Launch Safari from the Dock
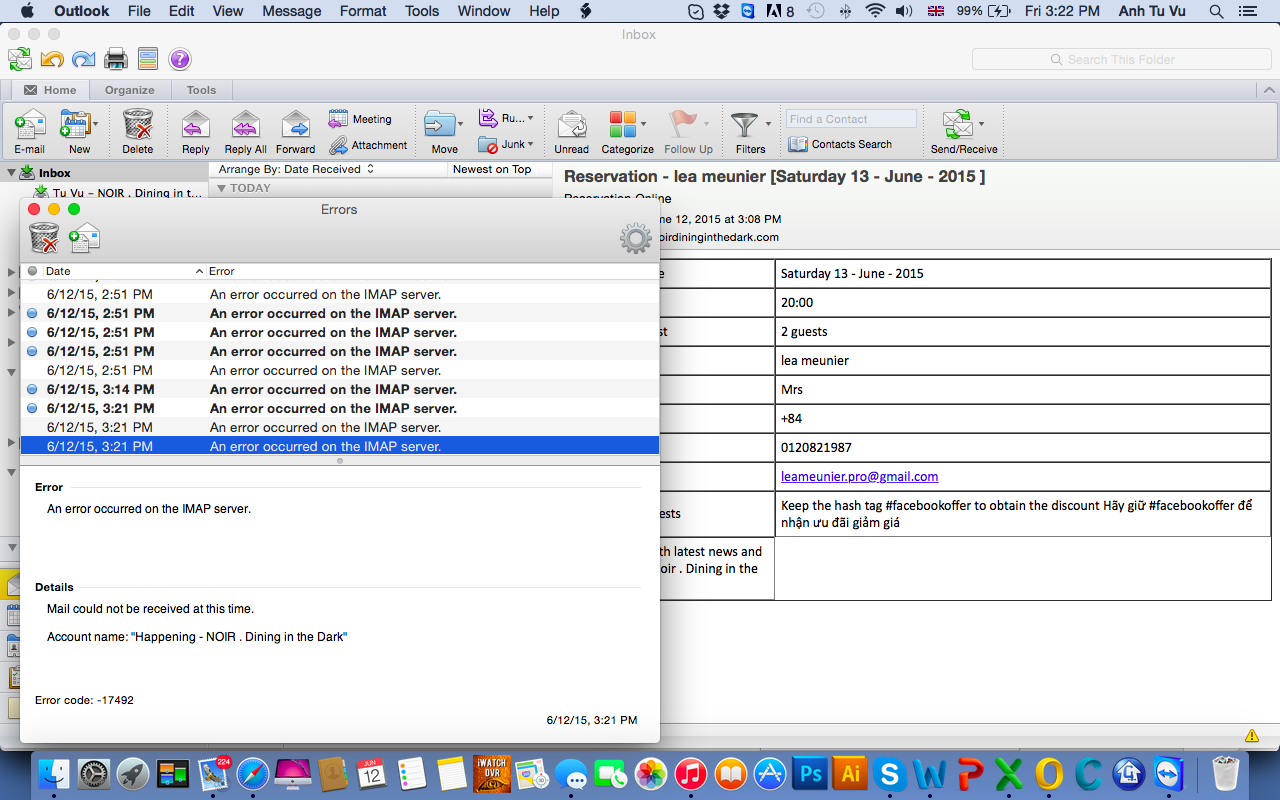 tap(253, 773)
